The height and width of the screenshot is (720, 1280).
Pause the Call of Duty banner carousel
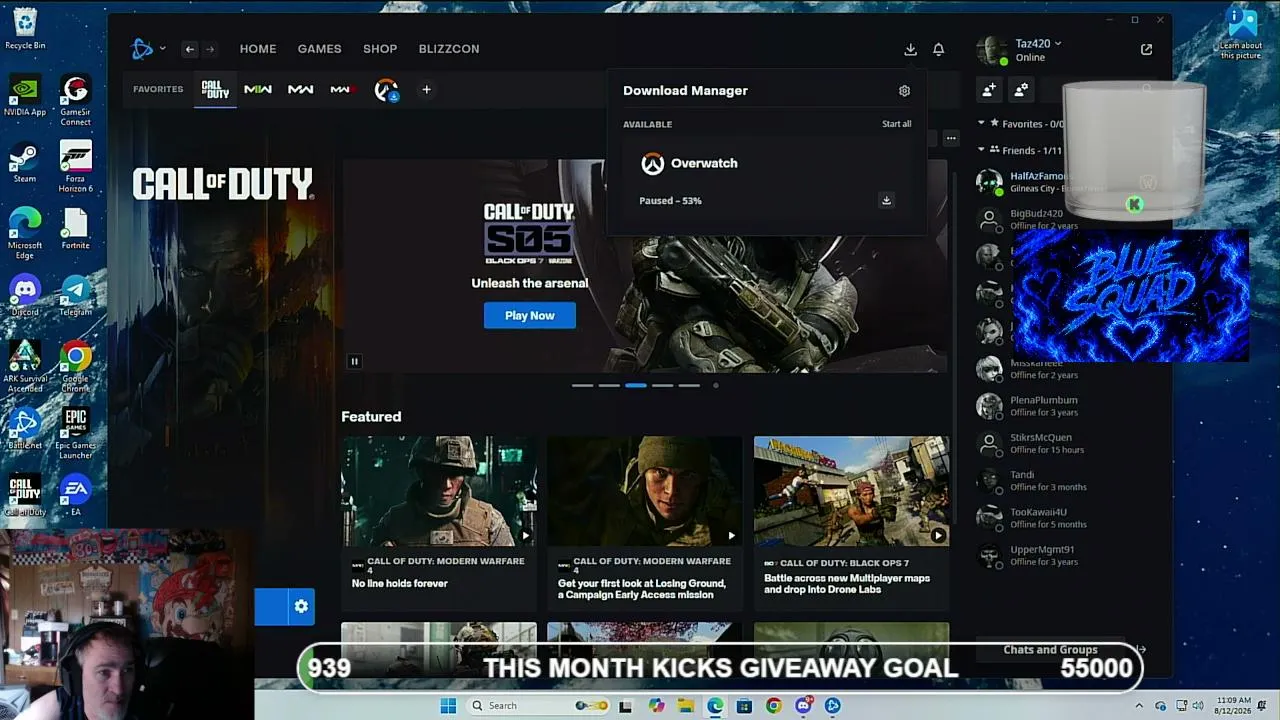click(x=354, y=361)
